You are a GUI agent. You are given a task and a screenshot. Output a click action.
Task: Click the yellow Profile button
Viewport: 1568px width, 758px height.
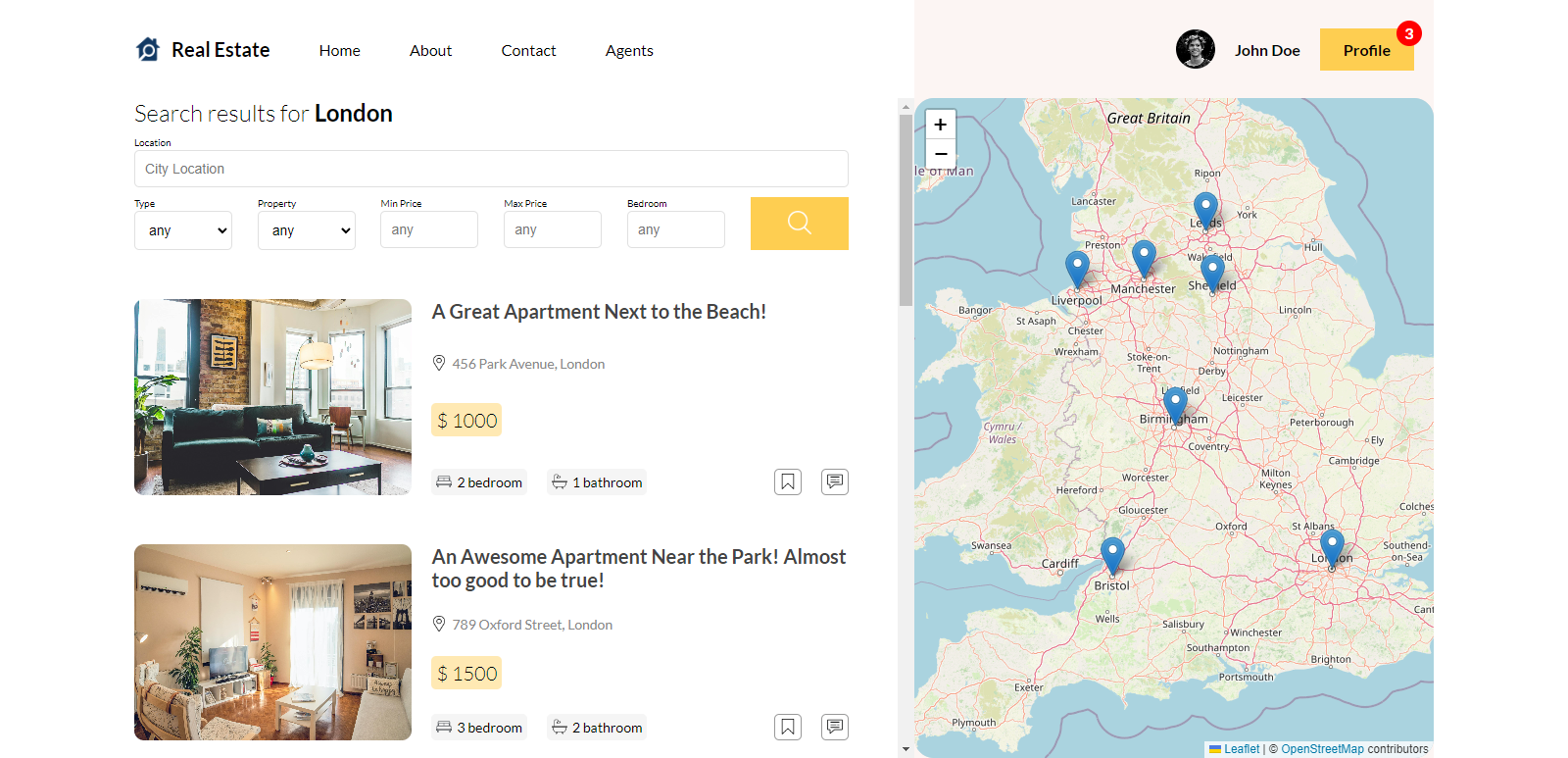point(1366,50)
